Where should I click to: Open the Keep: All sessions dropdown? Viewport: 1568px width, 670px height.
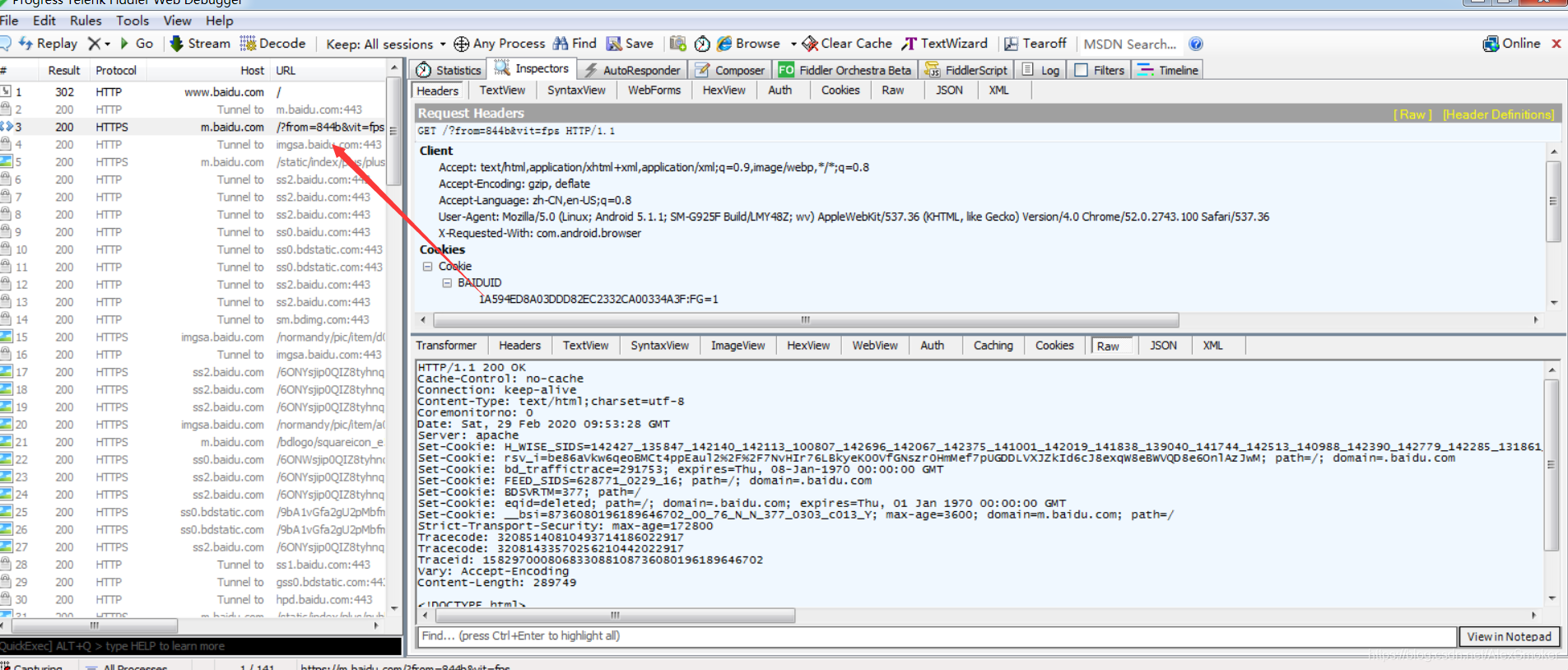385,44
